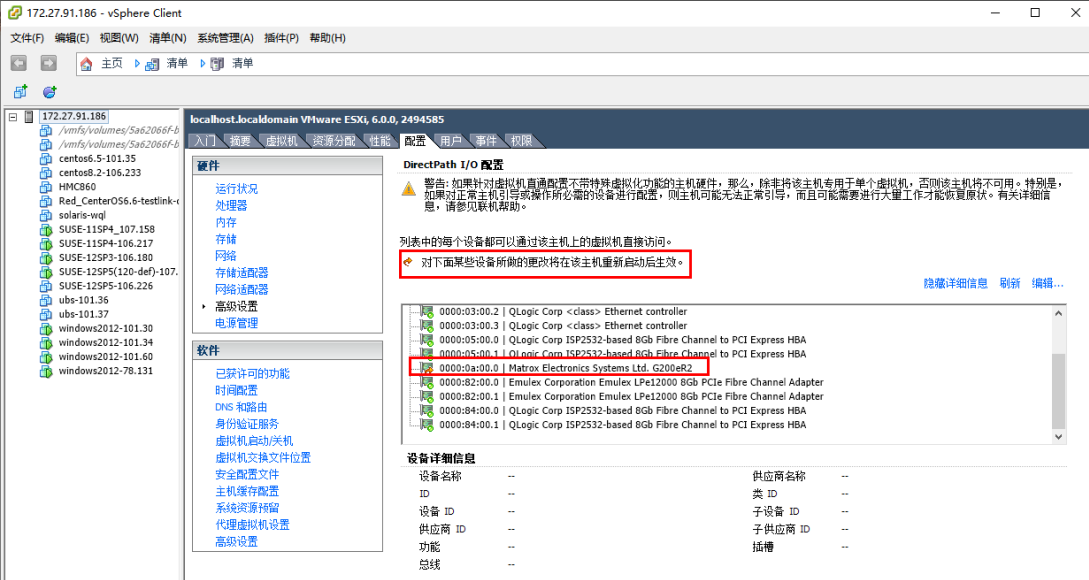Open the 插件(P) menu

(x=281, y=38)
